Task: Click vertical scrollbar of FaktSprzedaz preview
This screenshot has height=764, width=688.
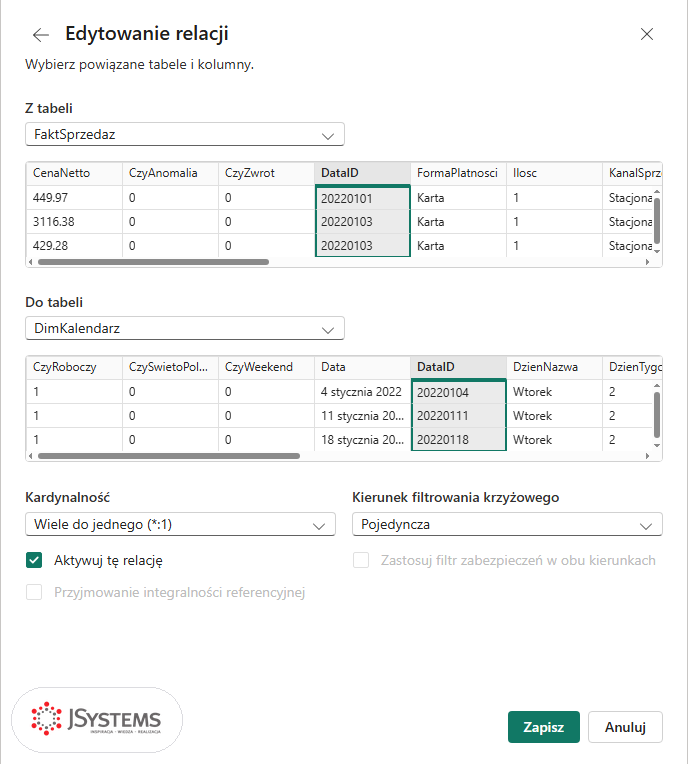Action: tap(657, 221)
